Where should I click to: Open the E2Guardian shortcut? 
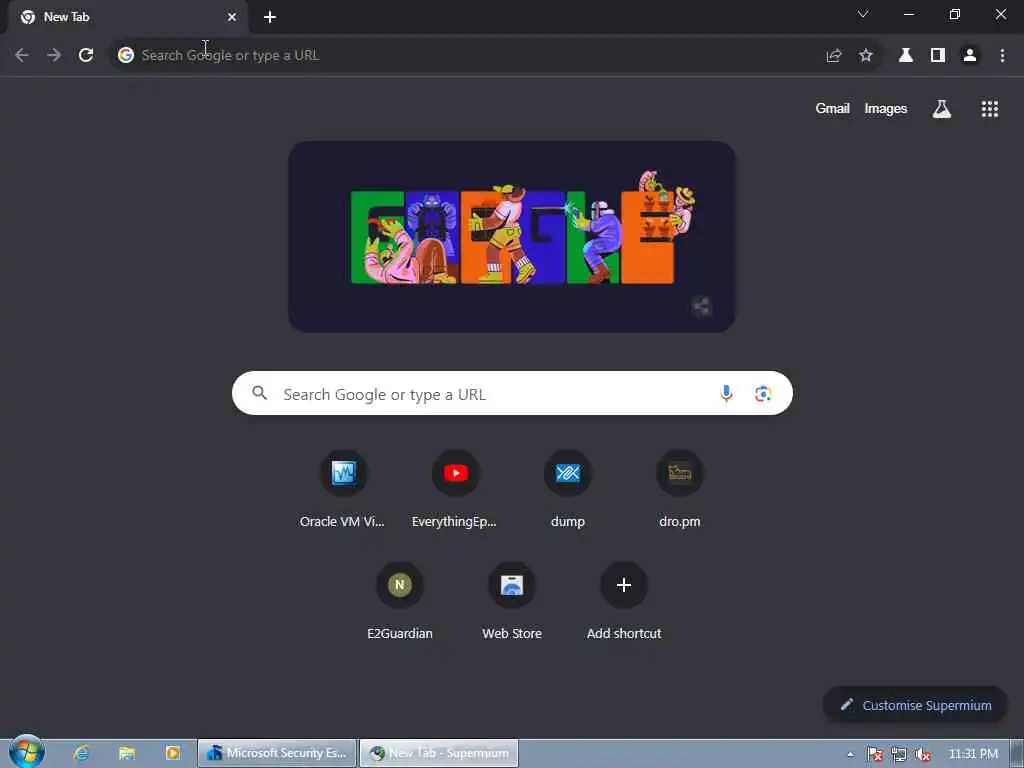click(400, 601)
